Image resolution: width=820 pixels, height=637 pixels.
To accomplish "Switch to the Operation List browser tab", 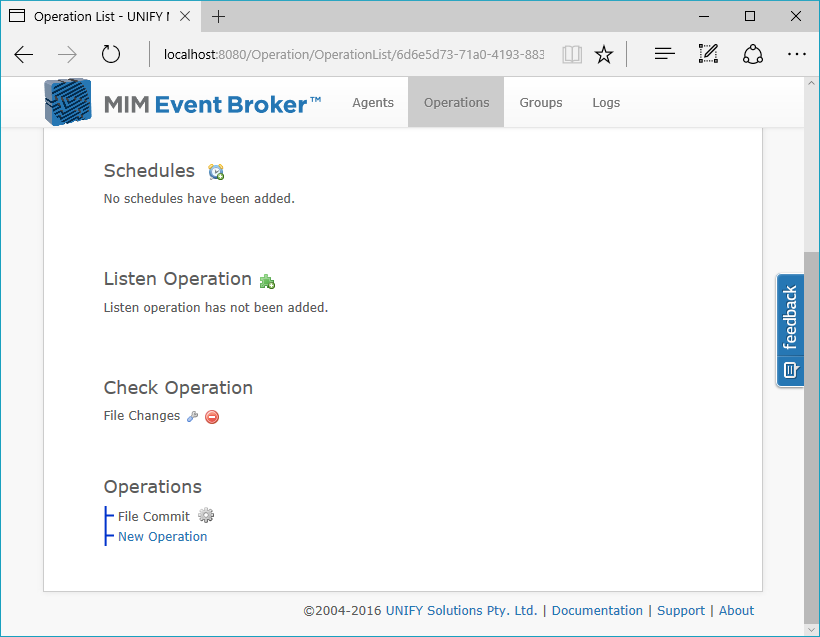I will point(101,17).
